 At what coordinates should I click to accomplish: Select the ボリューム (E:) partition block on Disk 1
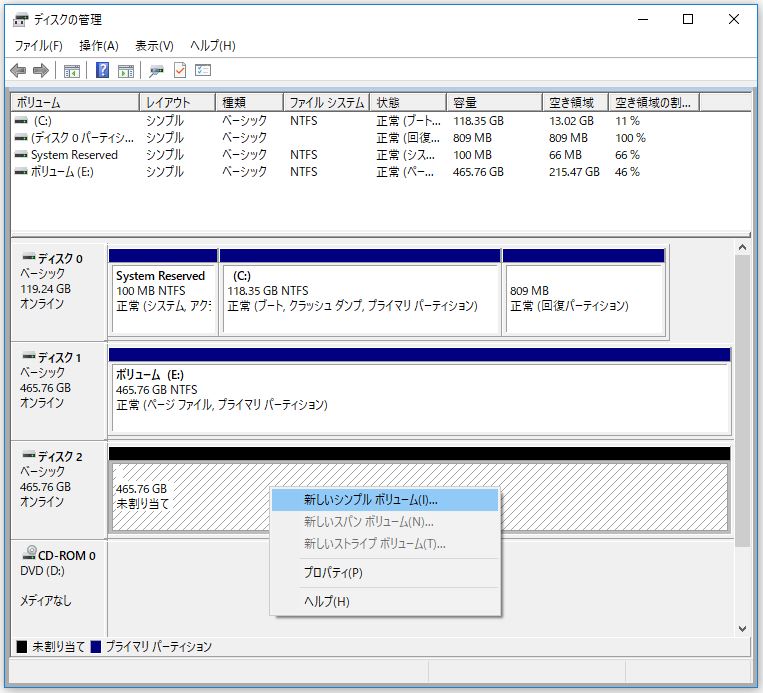419,391
